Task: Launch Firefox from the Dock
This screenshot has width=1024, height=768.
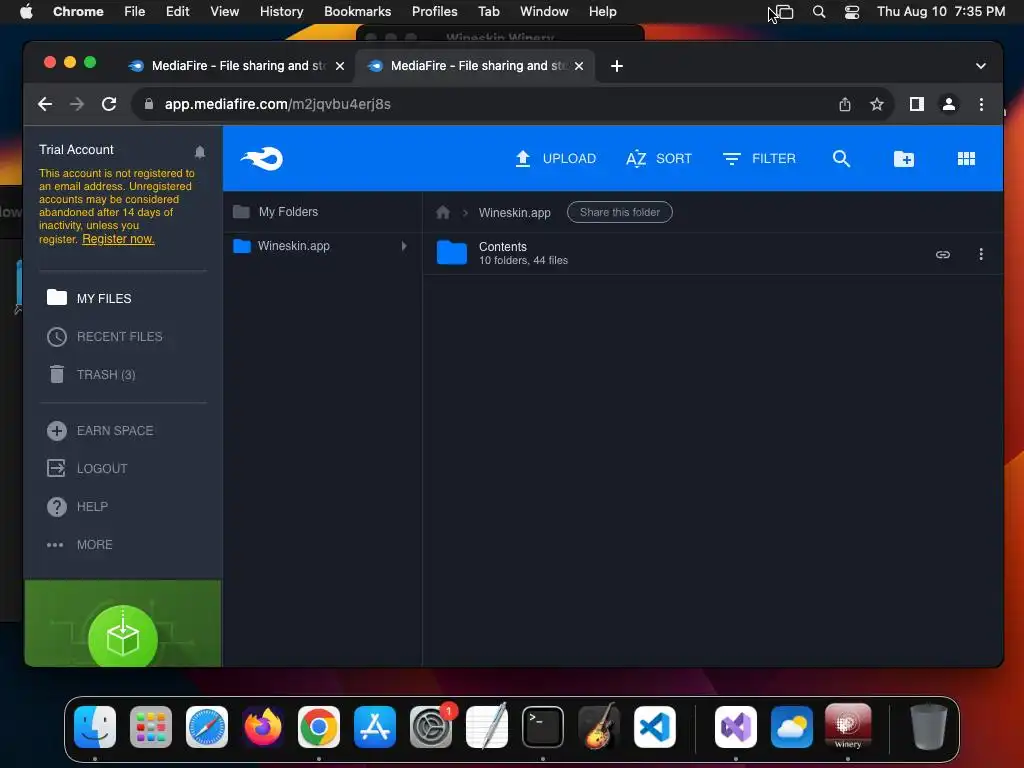Action: coord(263,727)
